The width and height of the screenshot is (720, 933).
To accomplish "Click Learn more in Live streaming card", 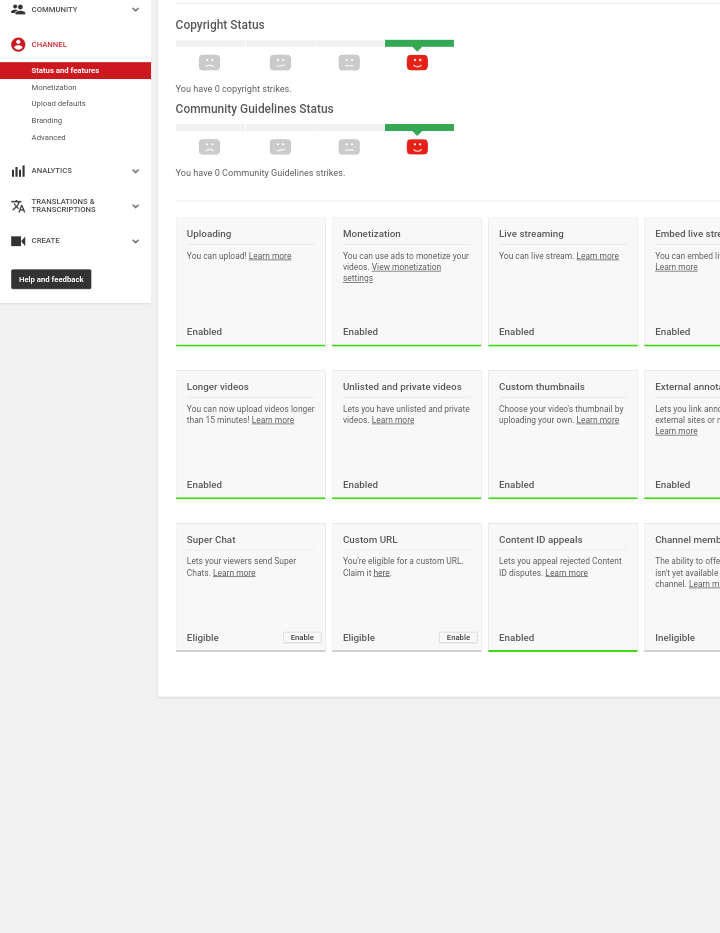I will coord(597,256).
